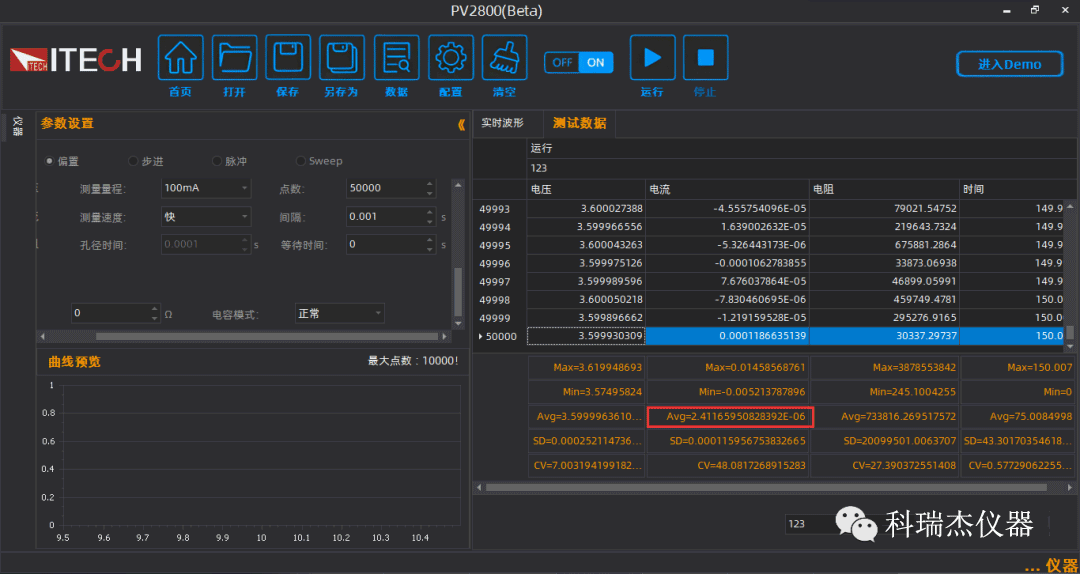Click the 电流 column header
Image resolution: width=1080 pixels, height=574 pixels.
coord(727,189)
